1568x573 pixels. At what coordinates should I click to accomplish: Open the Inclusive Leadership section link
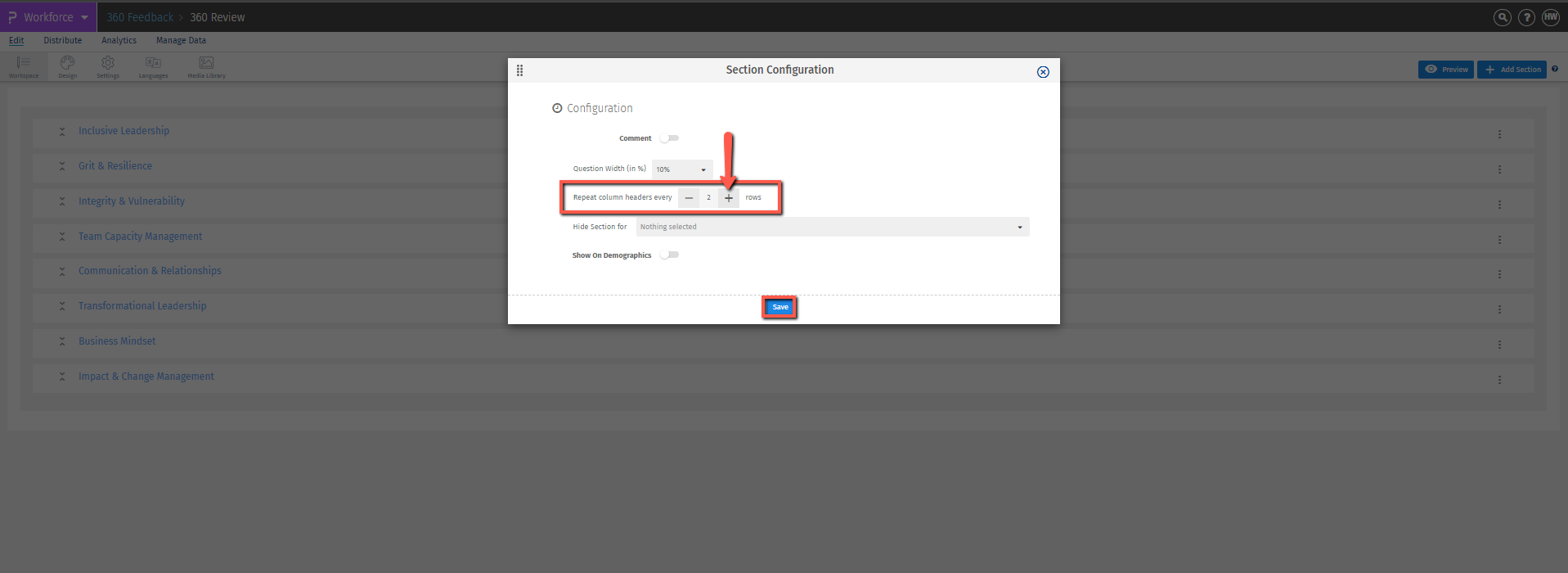point(124,131)
